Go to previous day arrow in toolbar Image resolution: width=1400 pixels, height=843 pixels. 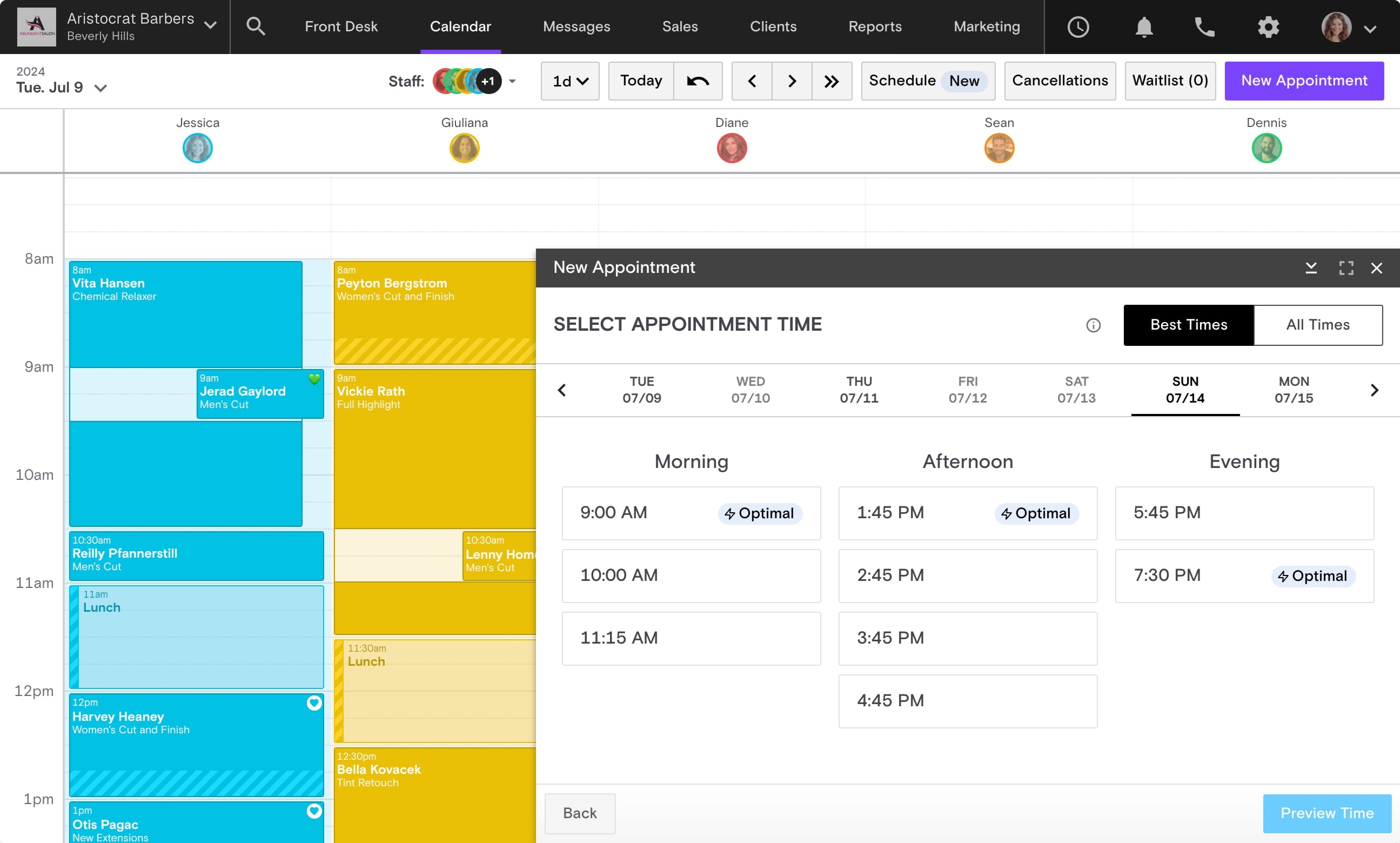752,81
